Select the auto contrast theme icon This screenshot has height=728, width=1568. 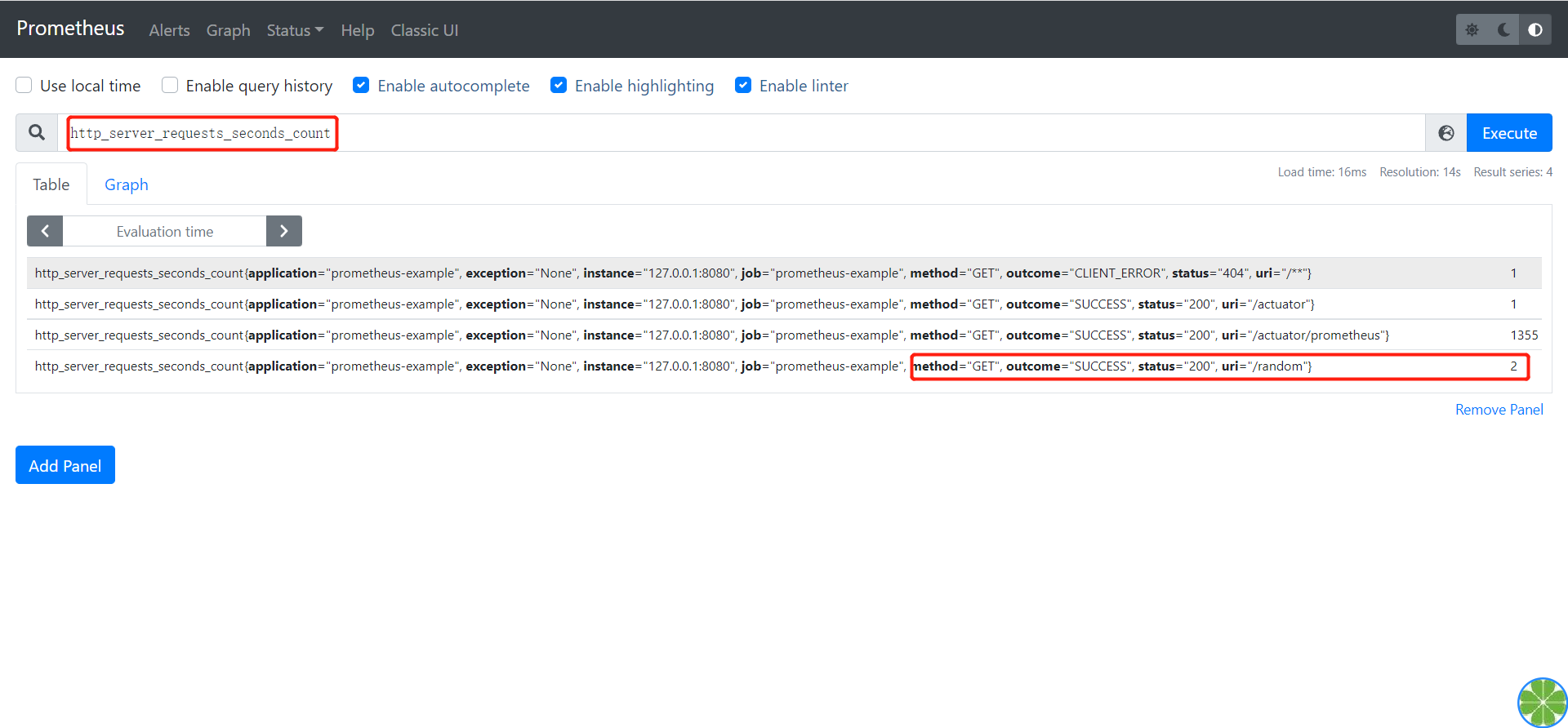coord(1535,29)
